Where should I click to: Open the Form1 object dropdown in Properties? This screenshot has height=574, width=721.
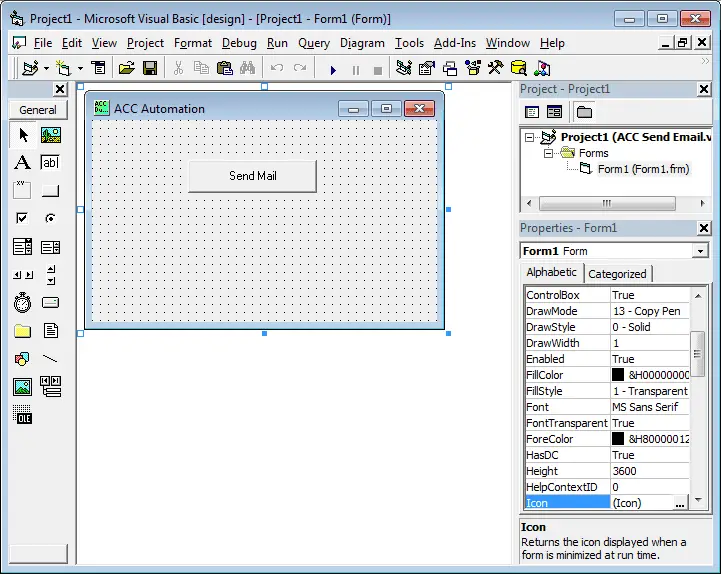(x=700, y=251)
